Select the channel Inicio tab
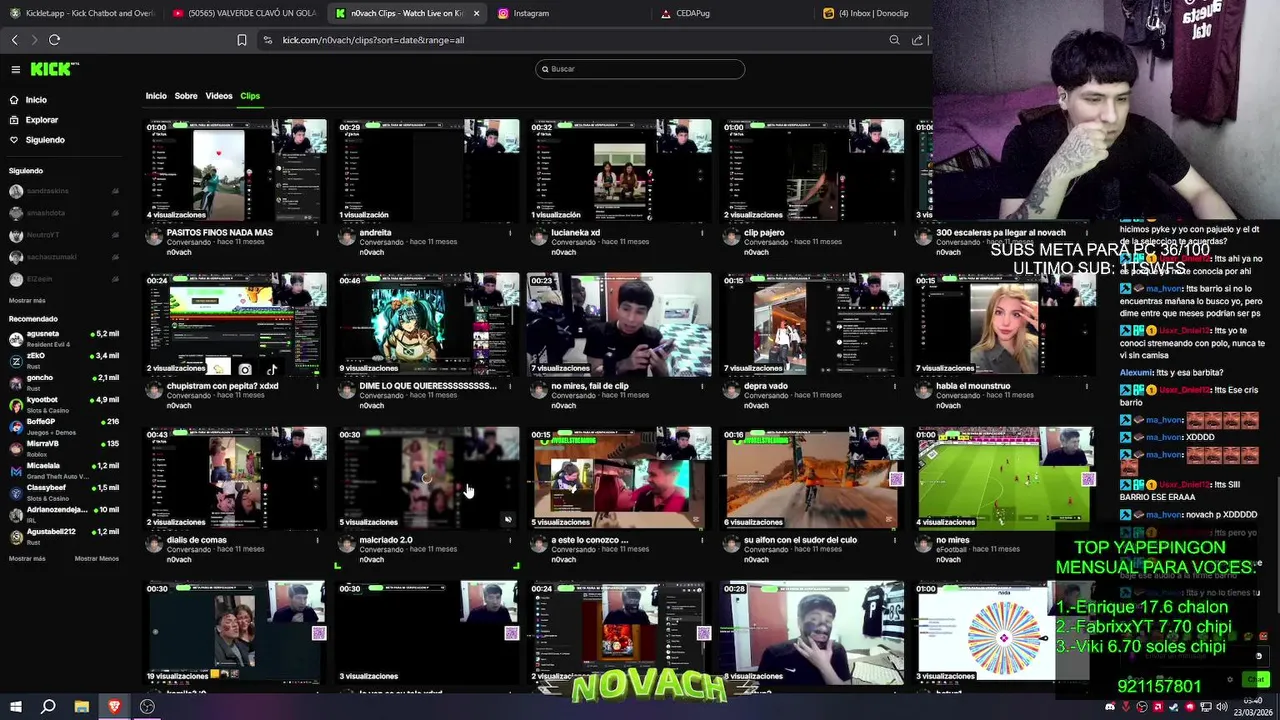Image resolution: width=1280 pixels, height=720 pixels. [156, 96]
